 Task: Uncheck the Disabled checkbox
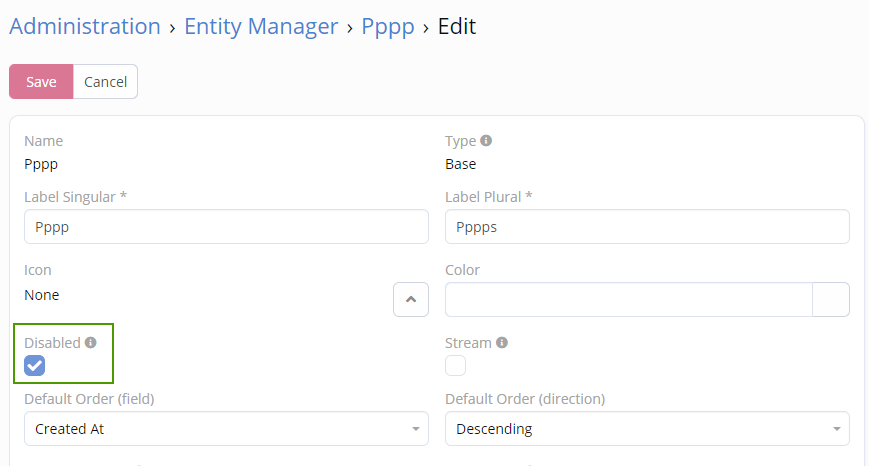(35, 366)
